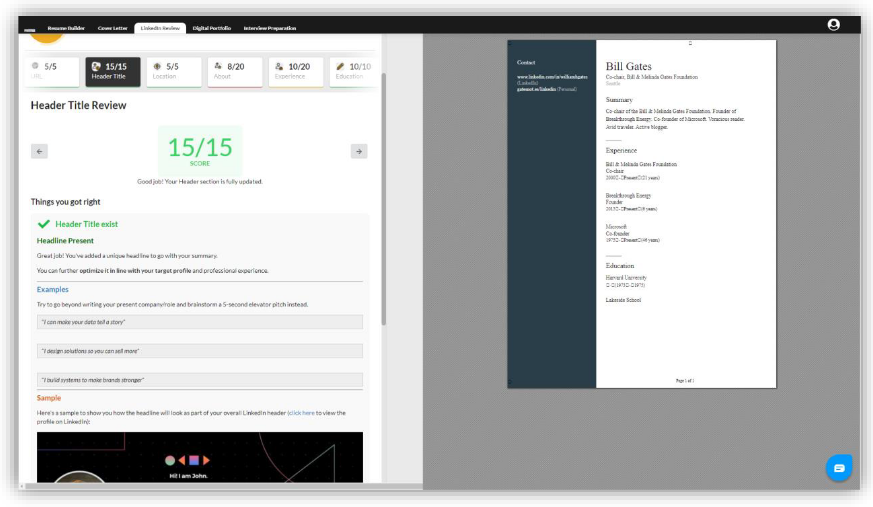Open the Resume Builder tab
The width and height of the screenshot is (873, 507).
[x=64, y=28]
